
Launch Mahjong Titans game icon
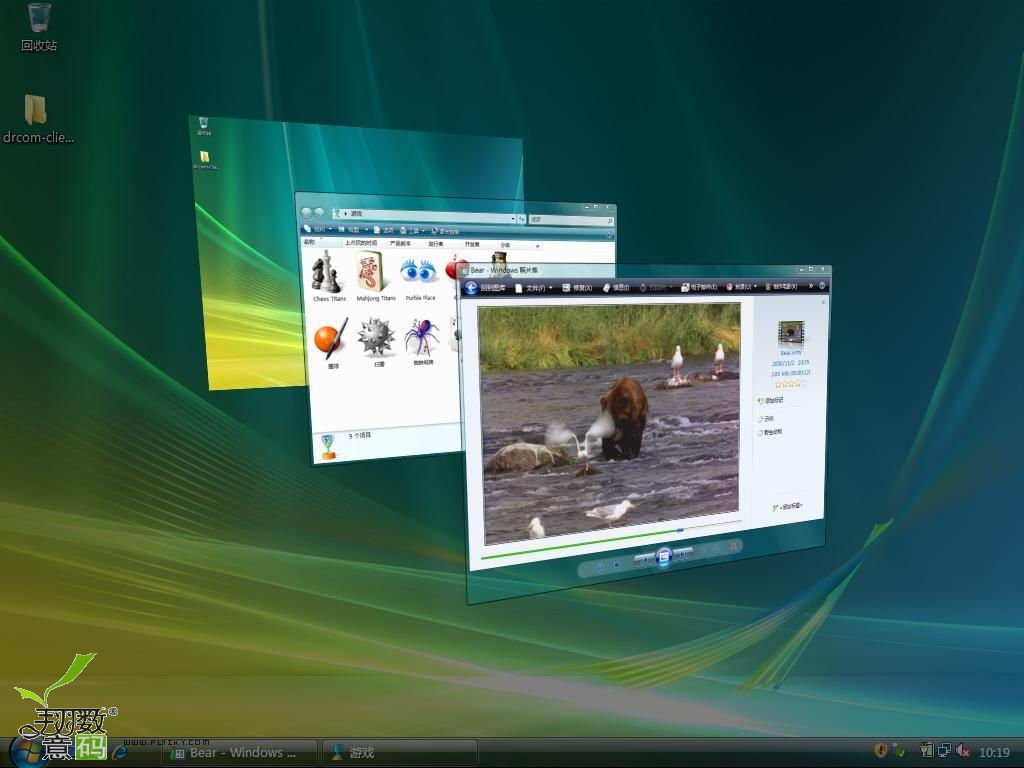coord(373,275)
